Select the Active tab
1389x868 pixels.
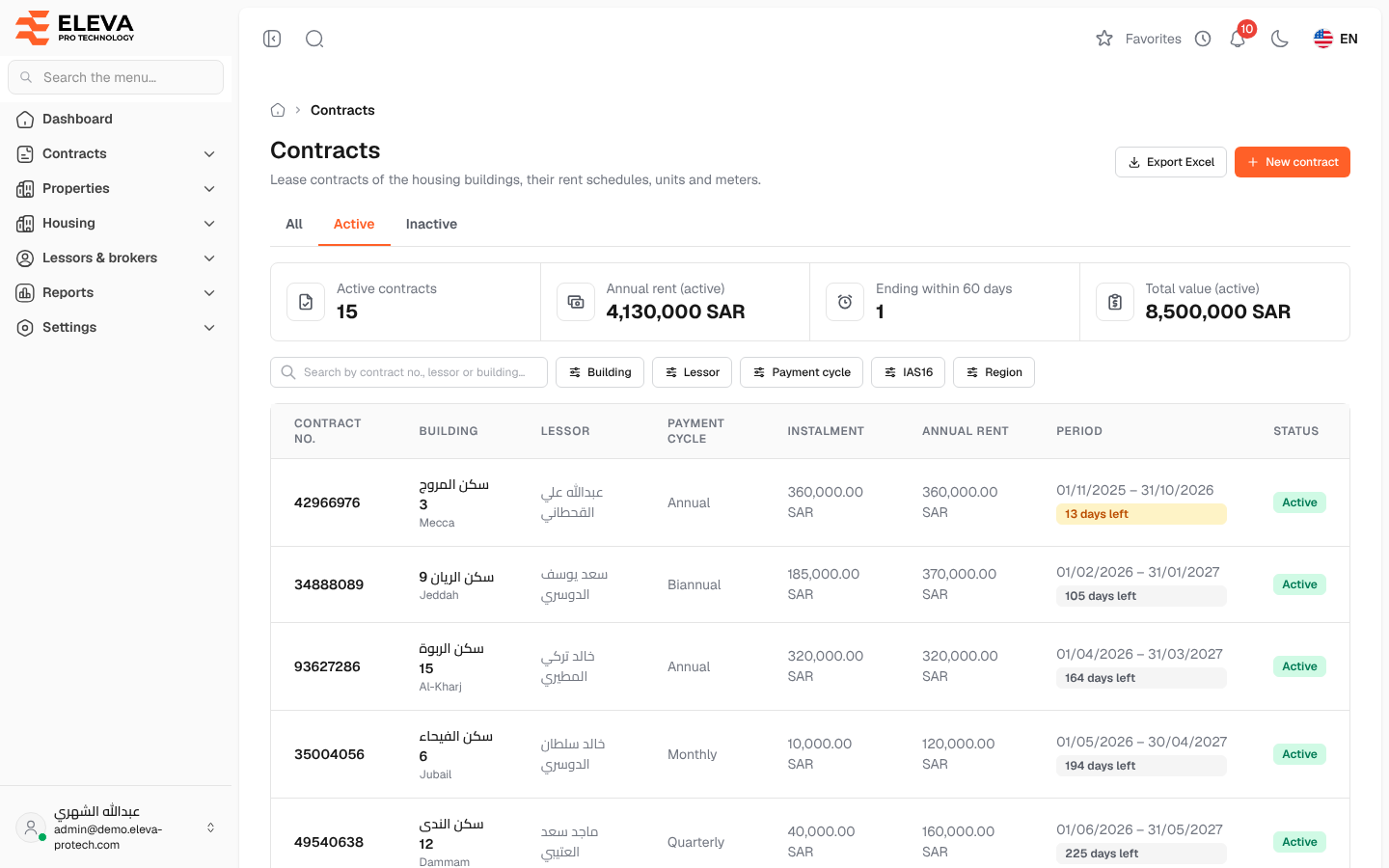coord(354,224)
